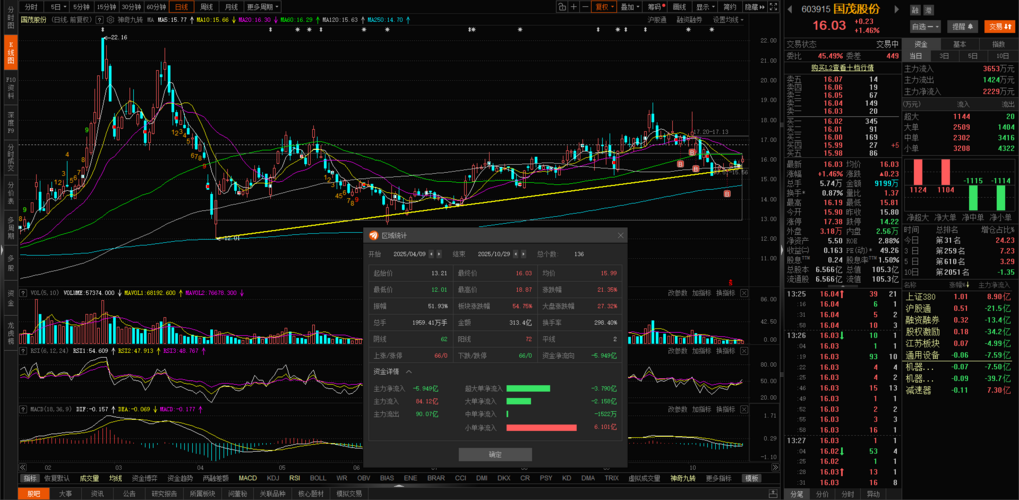Click the 分价 tab at the panel bottom
The image size is (1019, 500).
point(822,494)
